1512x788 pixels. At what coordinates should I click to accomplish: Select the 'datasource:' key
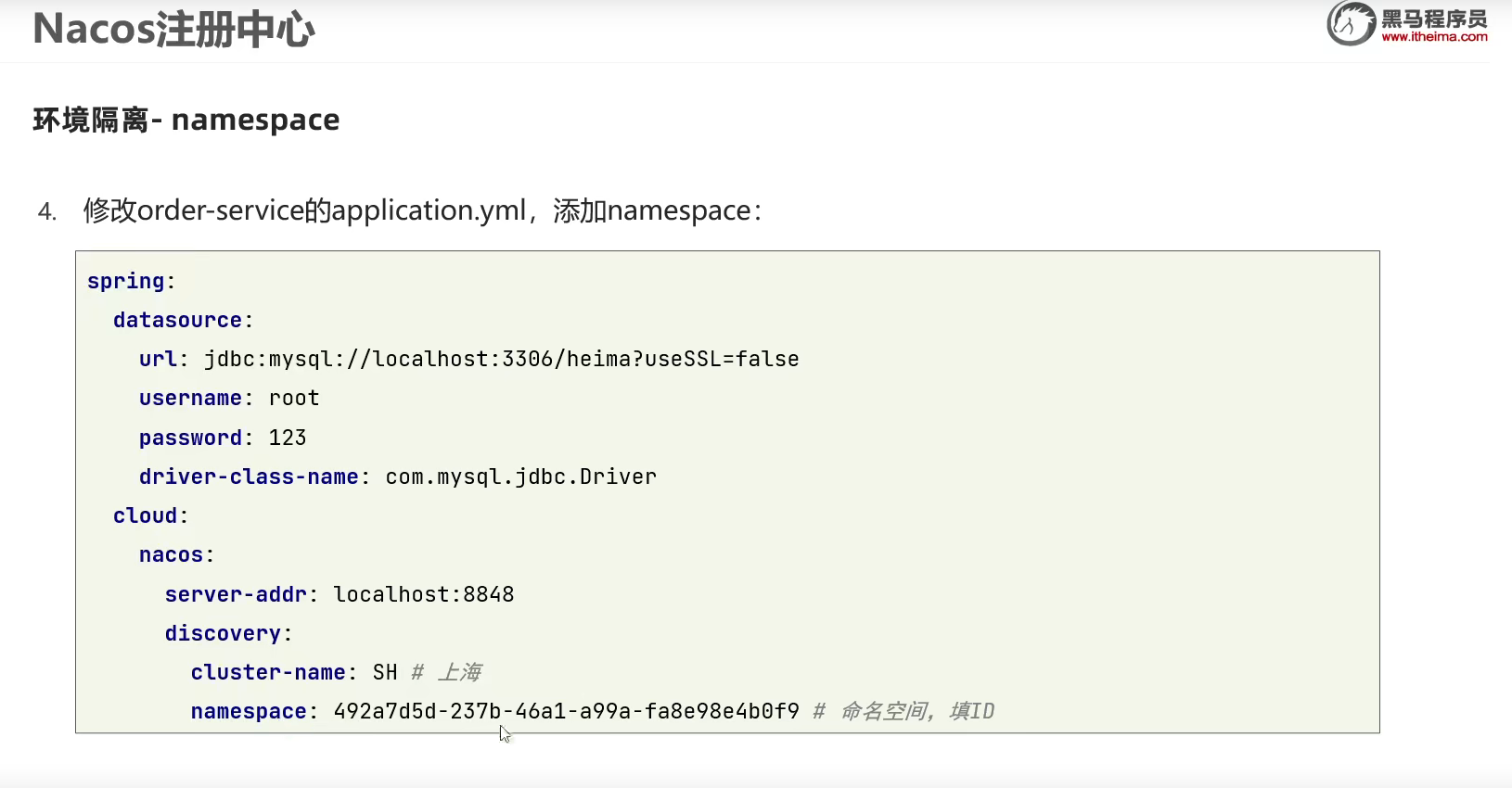click(x=184, y=321)
